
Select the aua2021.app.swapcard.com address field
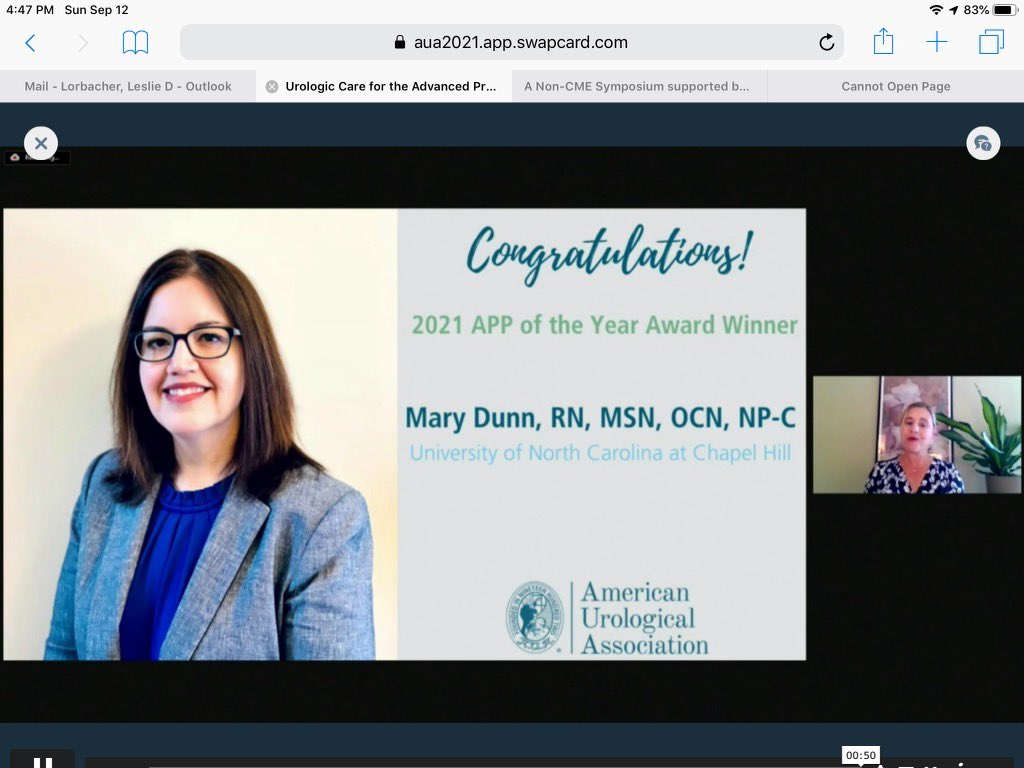(x=511, y=42)
